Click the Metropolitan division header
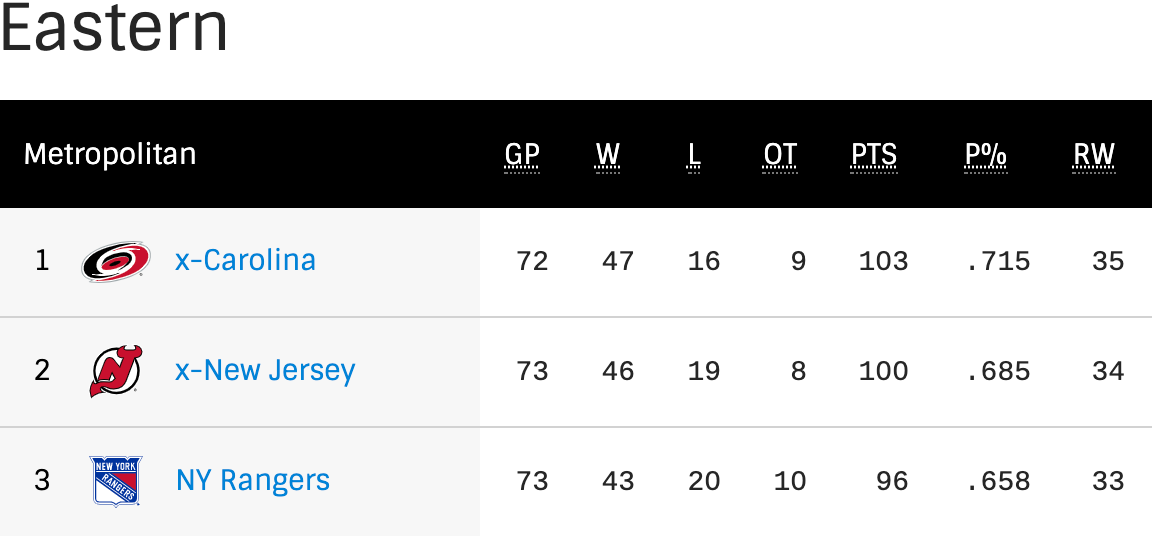1152x536 pixels. click(x=110, y=155)
